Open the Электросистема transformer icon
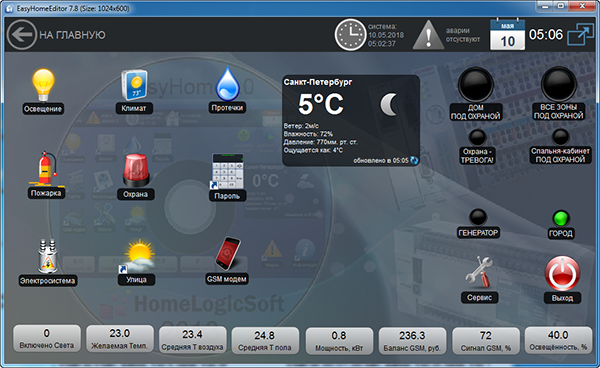The width and height of the screenshot is (600, 368). [x=47, y=256]
